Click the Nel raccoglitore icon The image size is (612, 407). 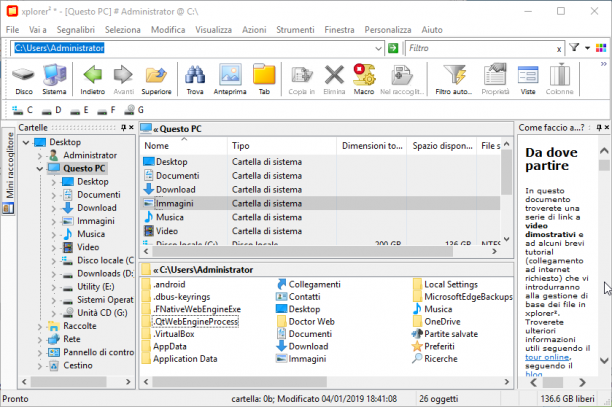pyautogui.click(x=402, y=80)
